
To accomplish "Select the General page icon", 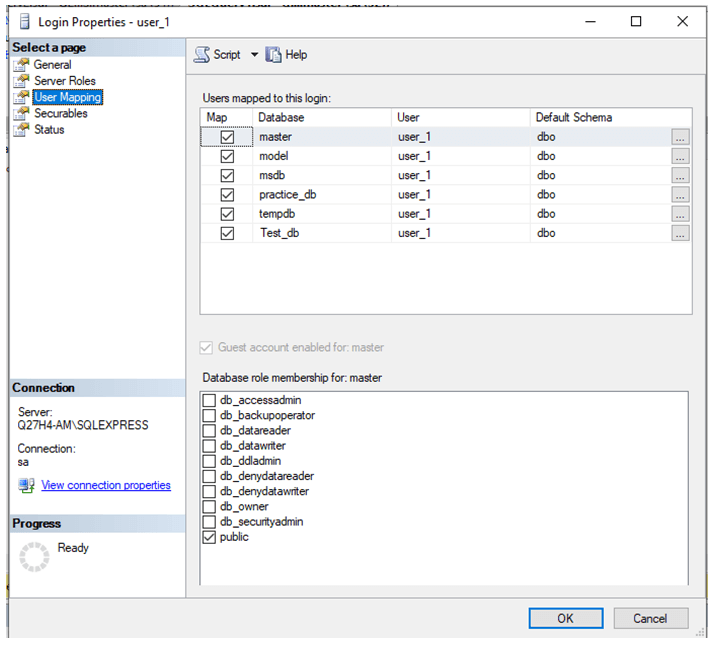I will (x=21, y=65).
